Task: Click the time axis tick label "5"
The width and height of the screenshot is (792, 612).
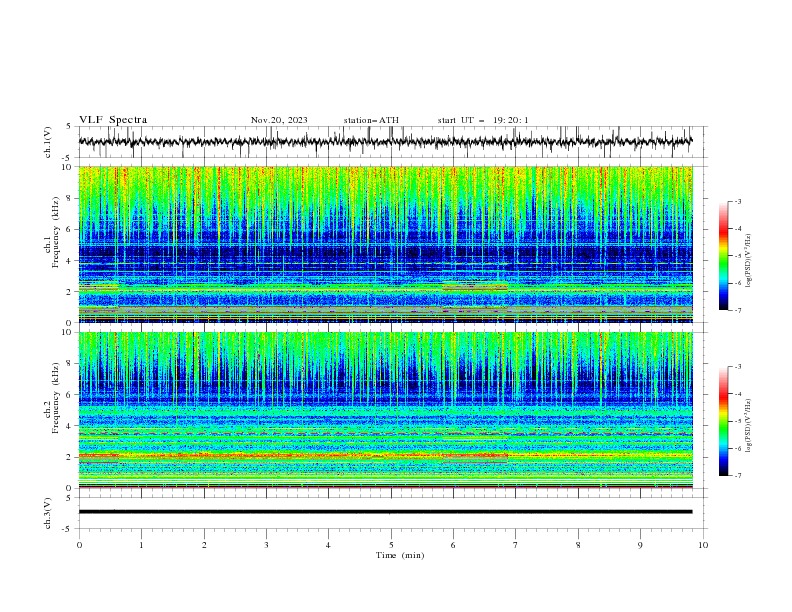Action: point(391,545)
